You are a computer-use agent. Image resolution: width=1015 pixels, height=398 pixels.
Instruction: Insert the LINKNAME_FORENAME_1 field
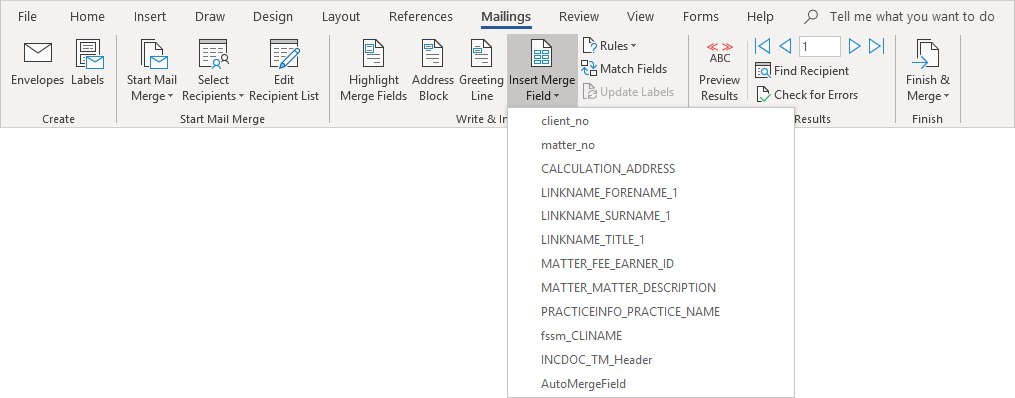[x=651, y=193]
